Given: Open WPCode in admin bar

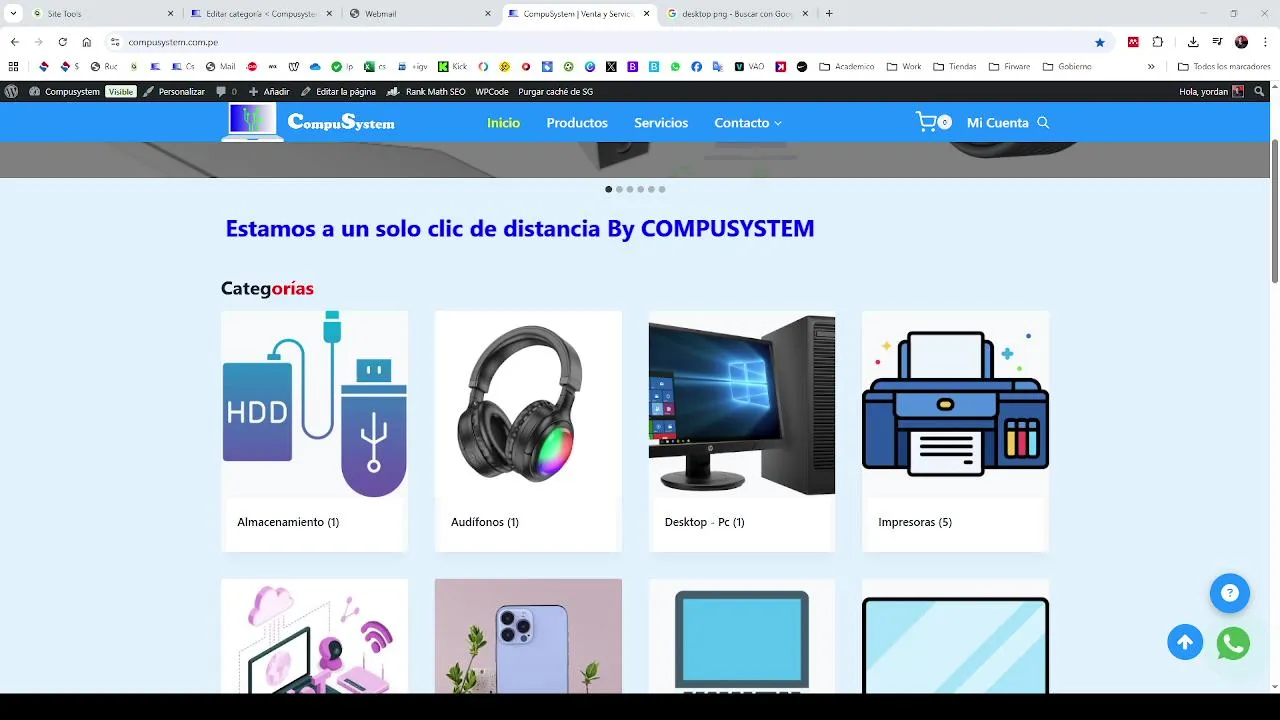Looking at the screenshot, I should (x=492, y=91).
